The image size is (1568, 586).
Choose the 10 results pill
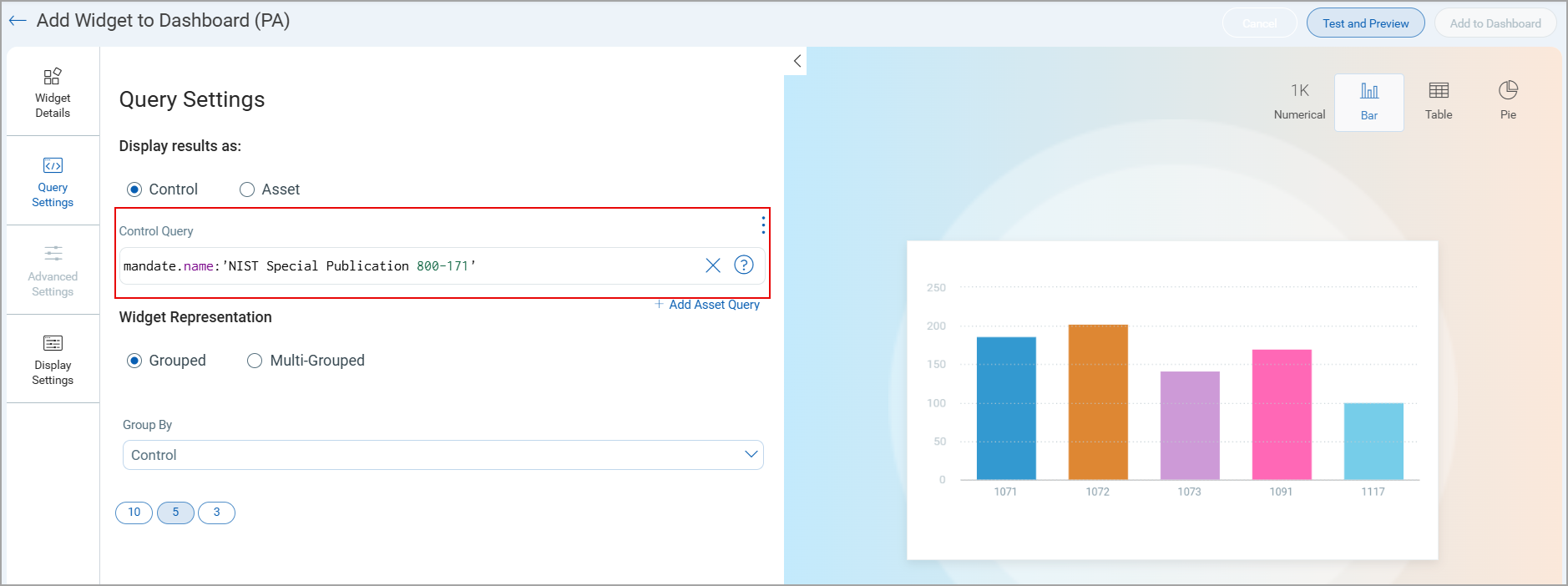click(x=134, y=513)
